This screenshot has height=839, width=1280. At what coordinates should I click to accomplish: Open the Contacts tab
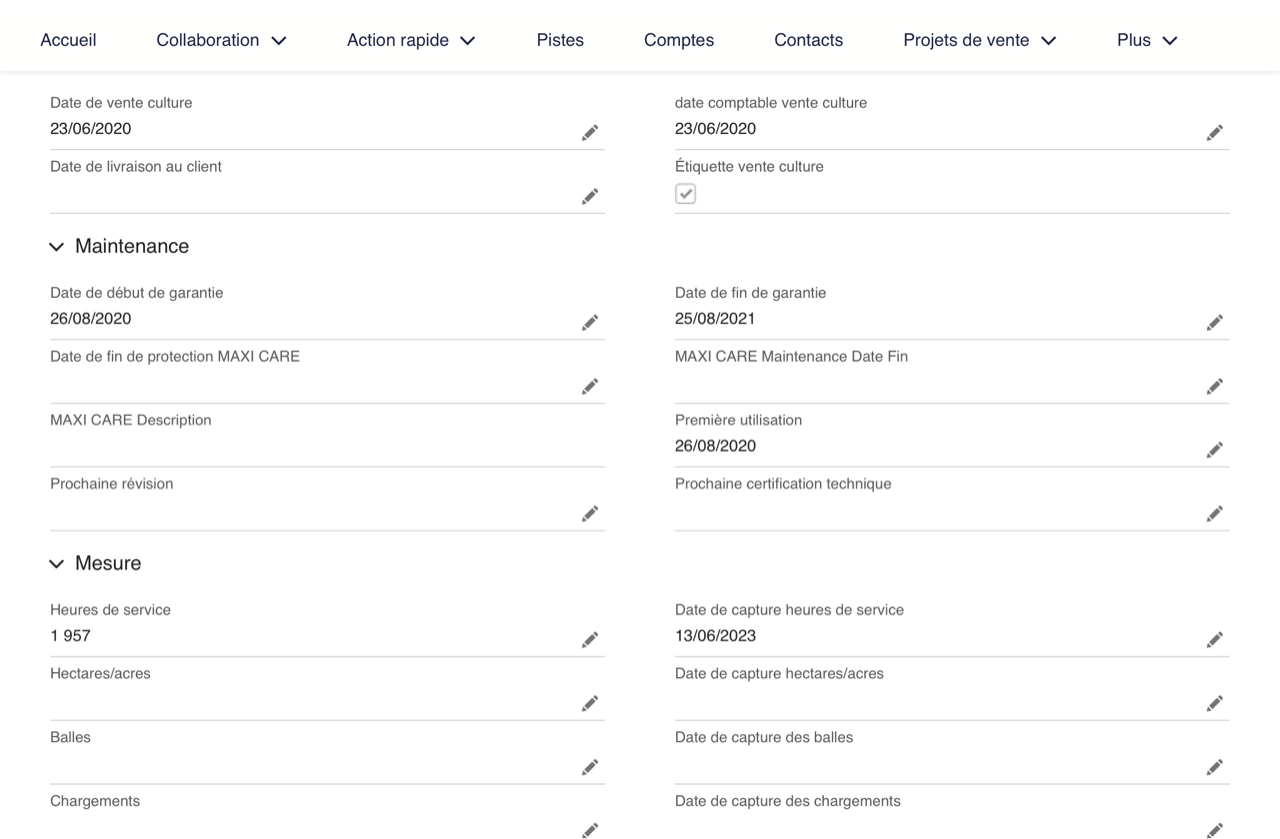click(808, 40)
